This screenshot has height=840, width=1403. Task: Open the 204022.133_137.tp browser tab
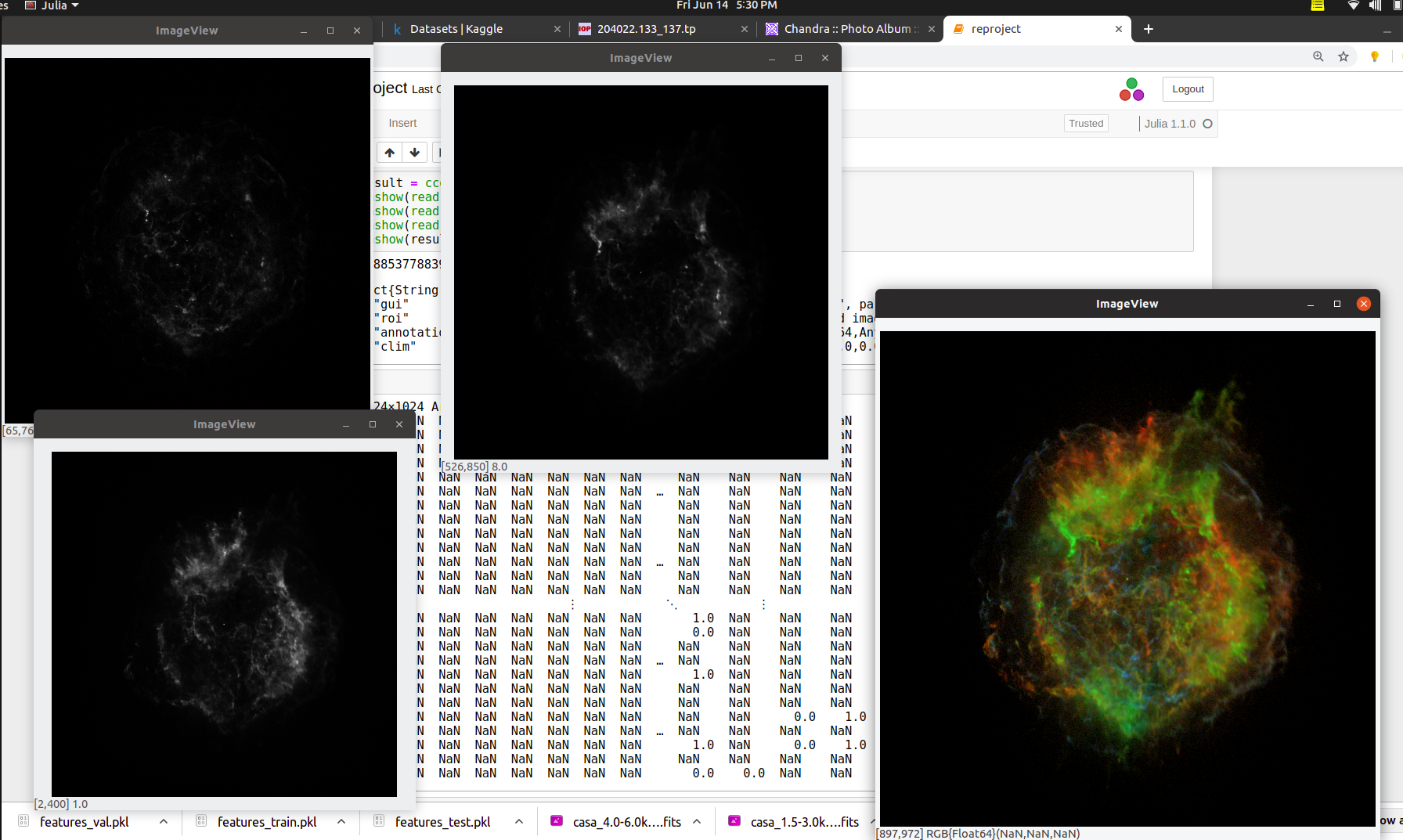(646, 29)
